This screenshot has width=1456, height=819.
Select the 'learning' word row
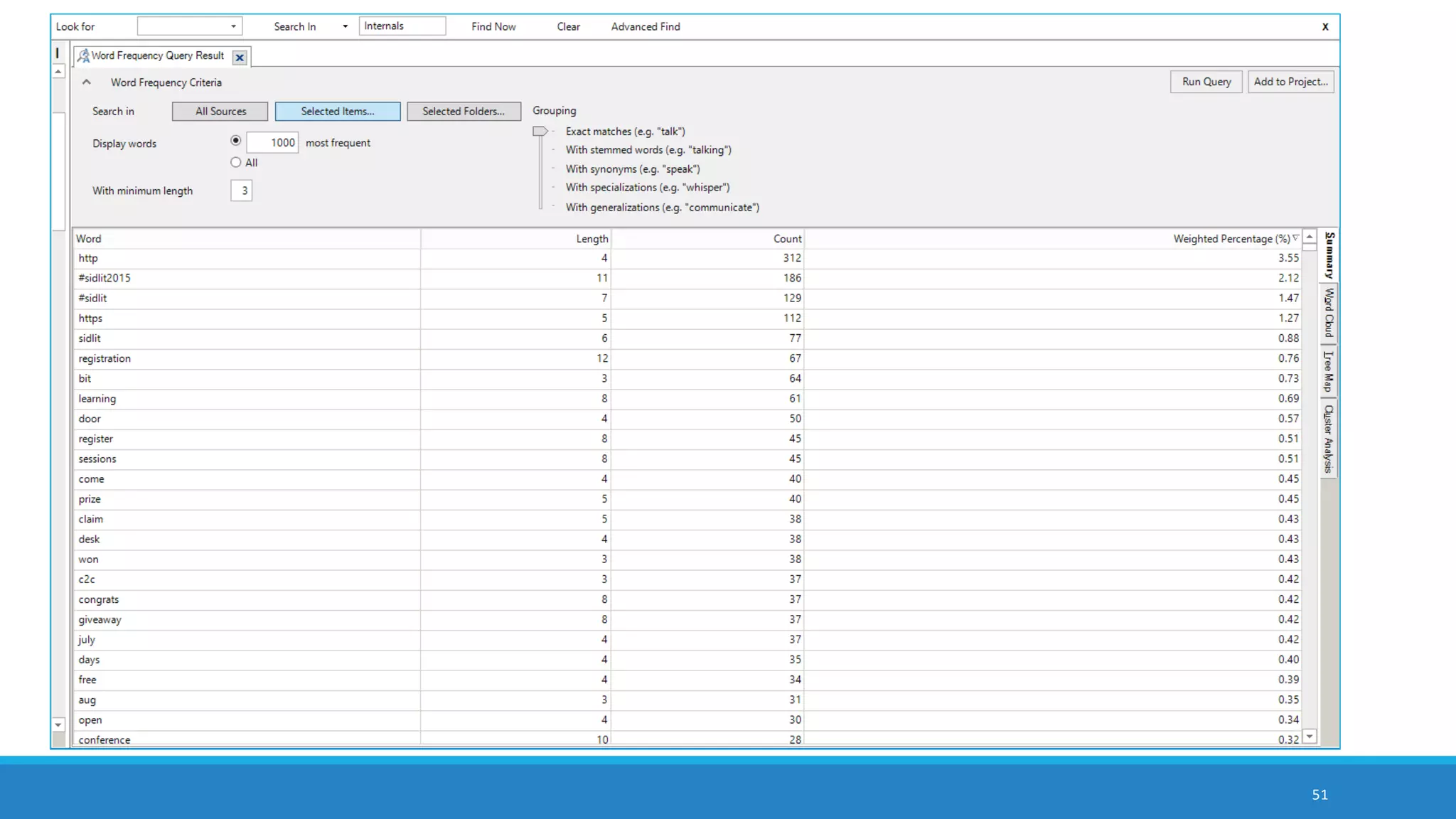point(687,399)
